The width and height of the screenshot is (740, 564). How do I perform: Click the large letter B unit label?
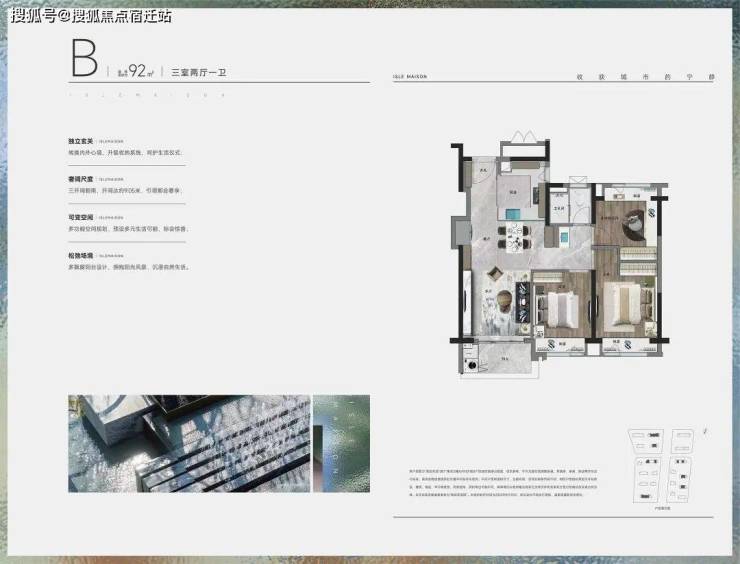(x=84, y=58)
